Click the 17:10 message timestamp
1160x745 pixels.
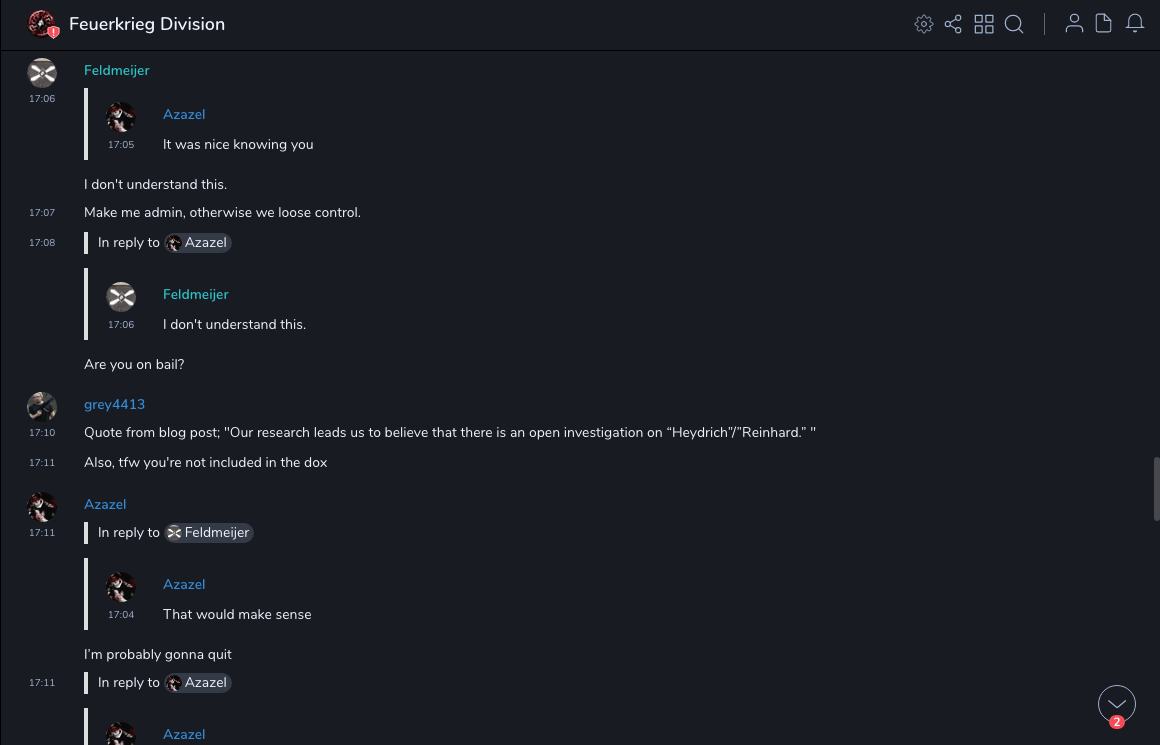point(42,433)
